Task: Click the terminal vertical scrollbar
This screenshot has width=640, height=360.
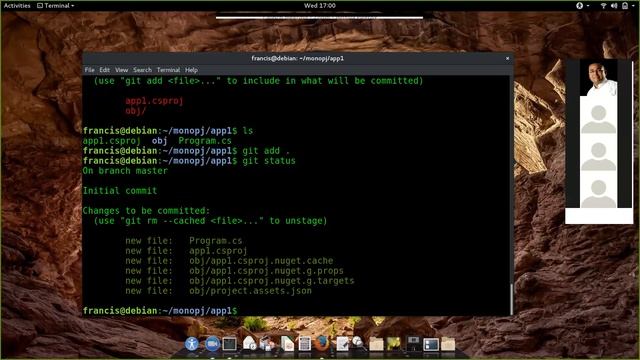Action: coord(511,299)
